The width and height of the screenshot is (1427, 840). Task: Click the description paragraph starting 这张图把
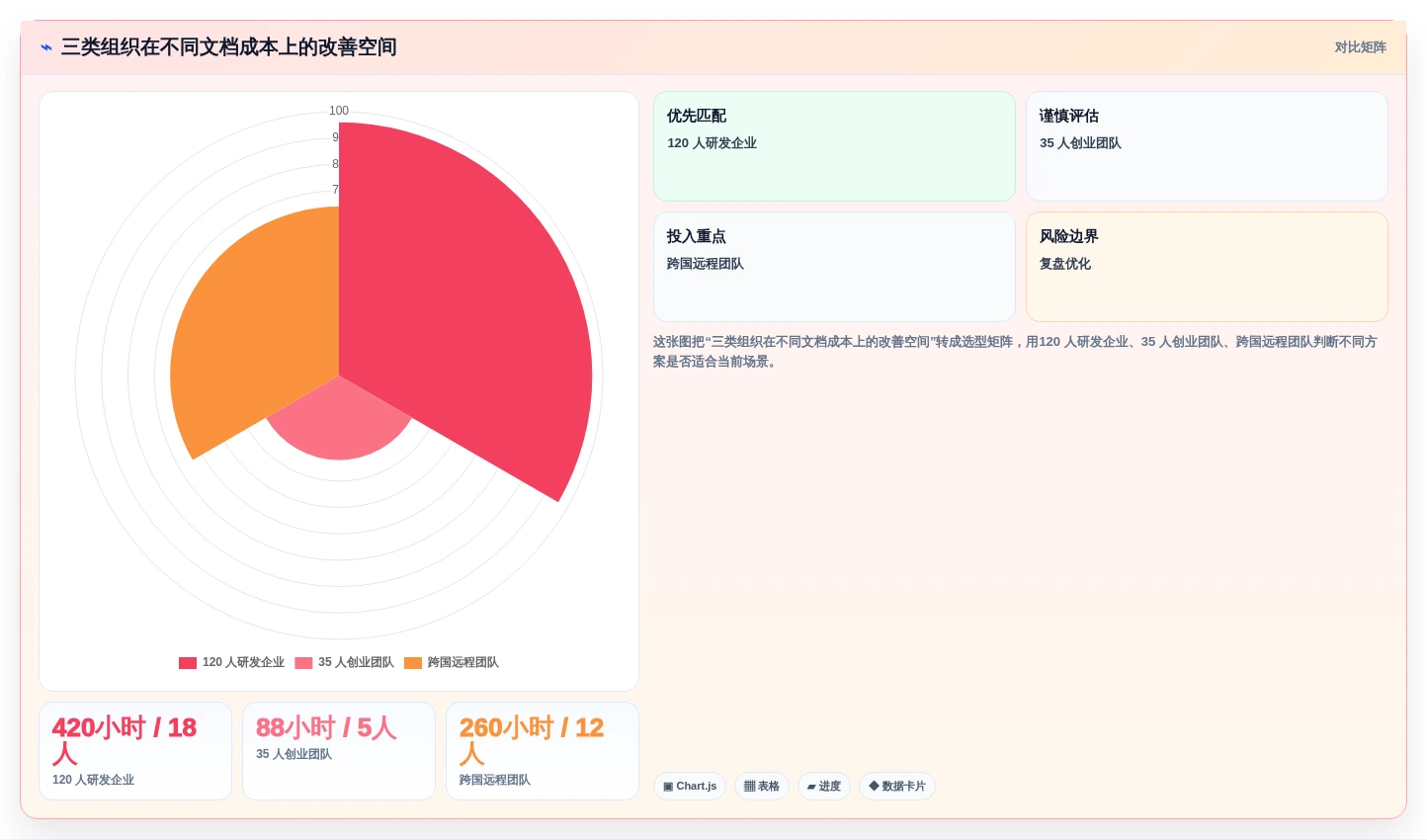coord(1015,352)
